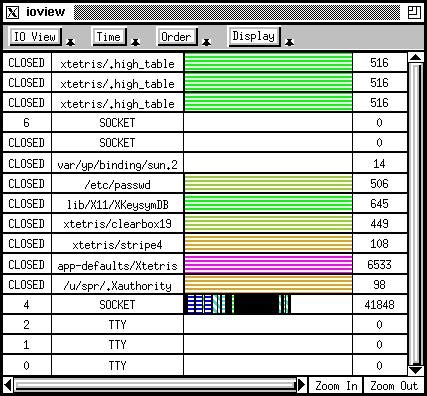Viewport: 427px width, 396px height.
Task: Click the left arrow of horizontal scrollbar
Action: 8,385
